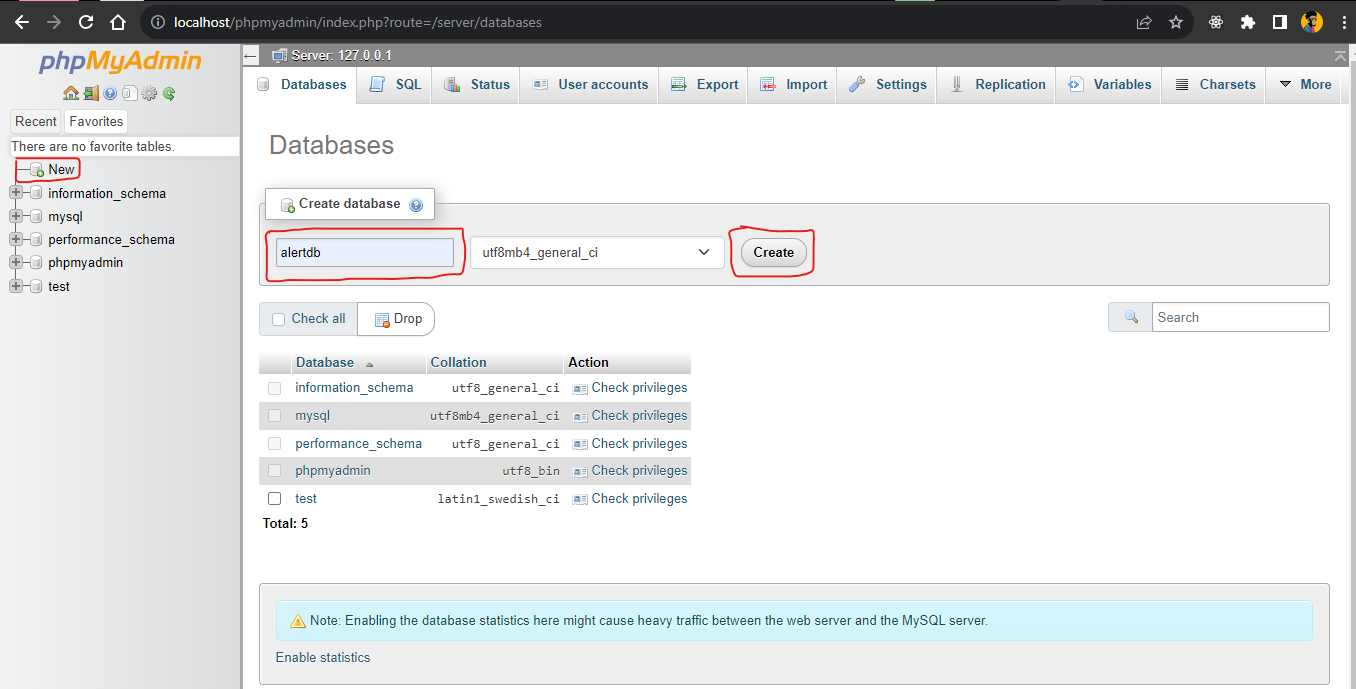
Task: Click the page-top collapse icon beside server bar
Action: tap(1340, 55)
